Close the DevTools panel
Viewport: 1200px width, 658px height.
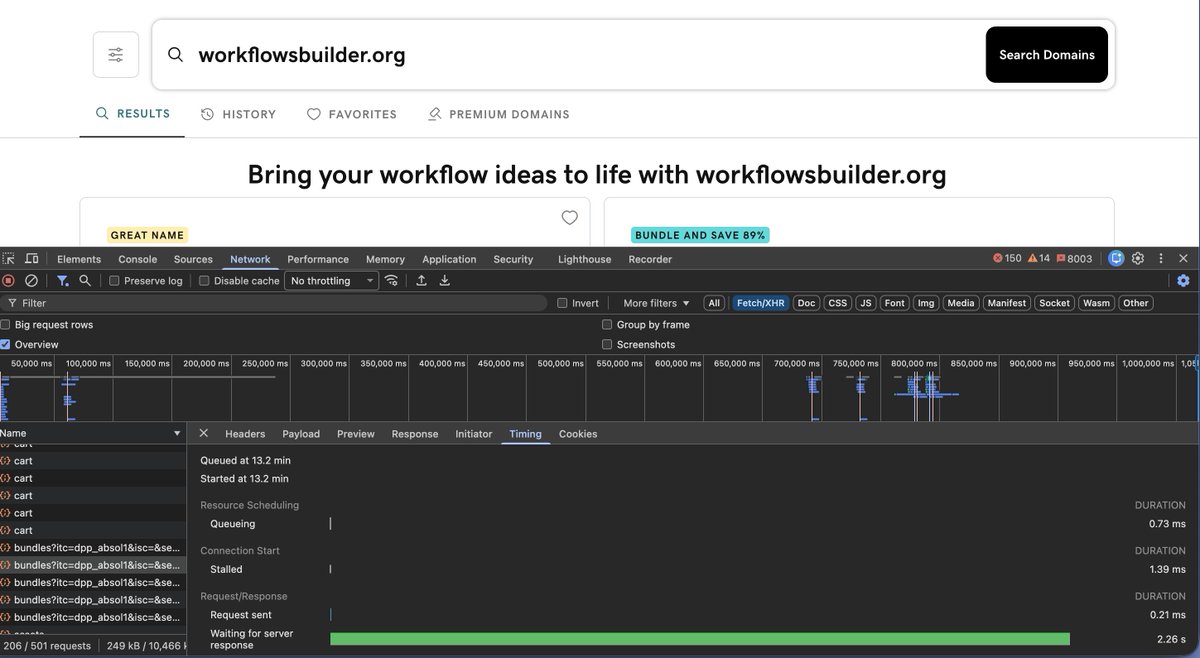(1183, 259)
